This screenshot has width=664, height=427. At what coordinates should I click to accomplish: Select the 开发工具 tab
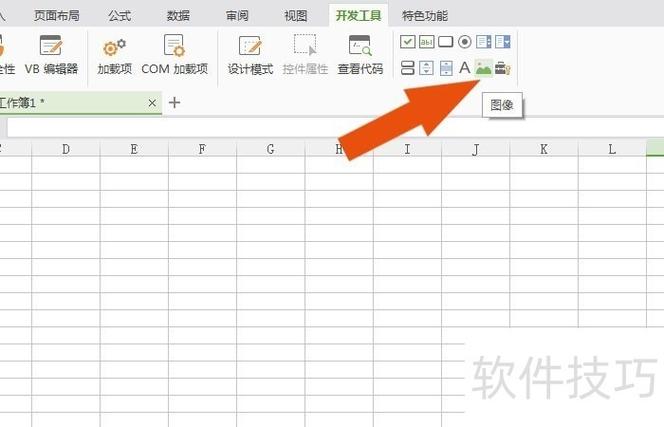359,16
